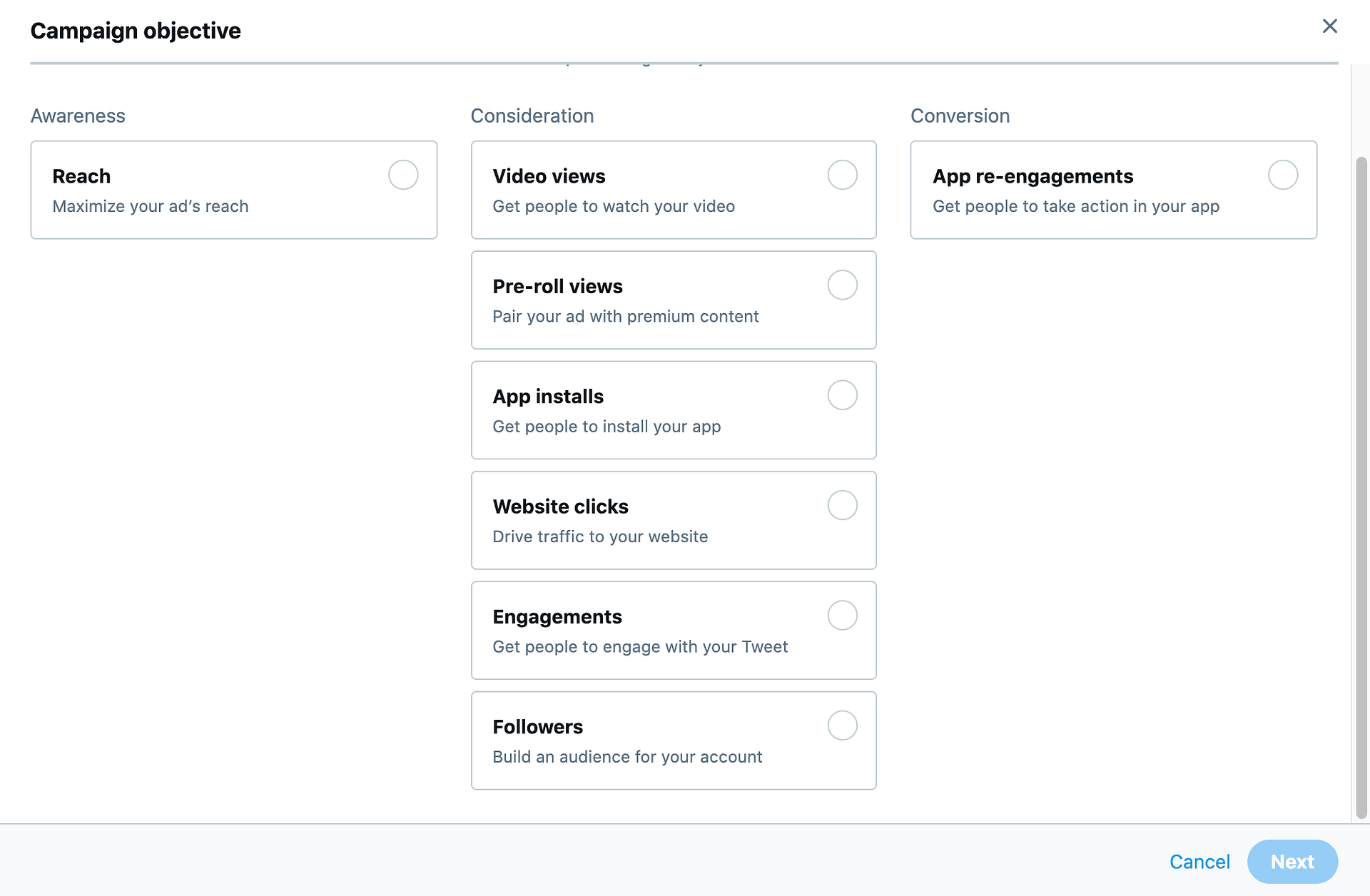
Task: Click 'Drive traffic to your website' text
Action: tap(600, 536)
